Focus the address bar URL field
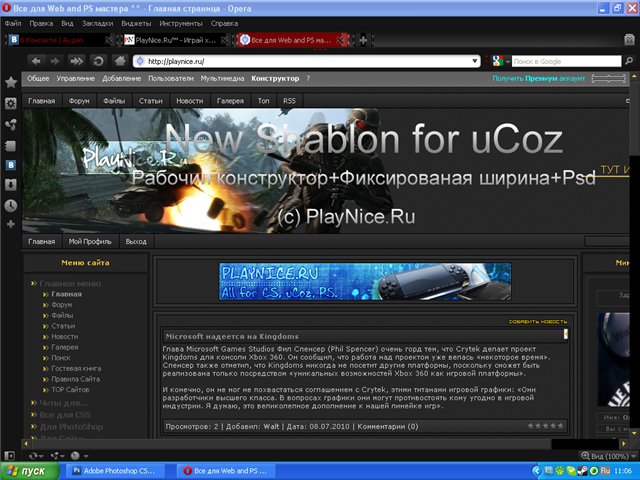This screenshot has width=640, height=480. (305, 61)
